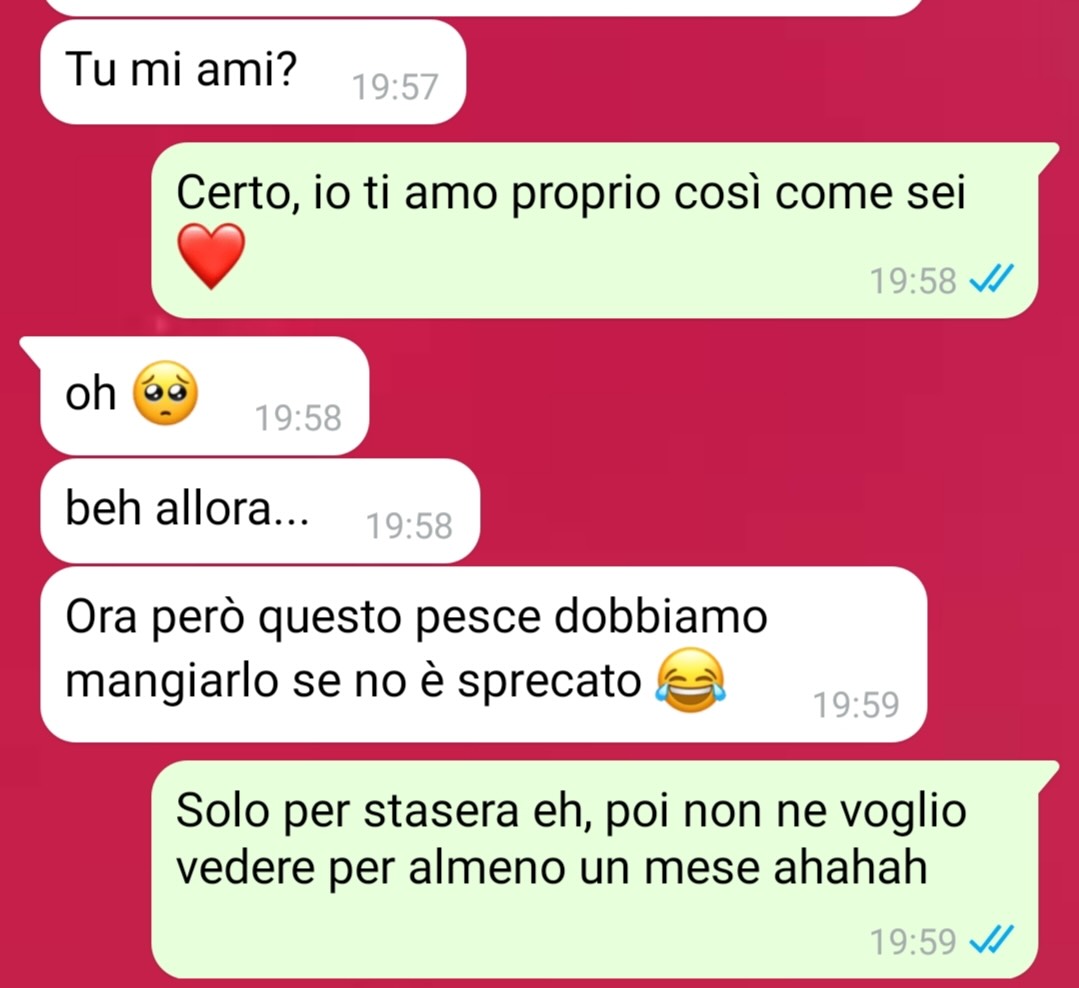Tap the 19:59 timestamp on fish message

[856, 705]
